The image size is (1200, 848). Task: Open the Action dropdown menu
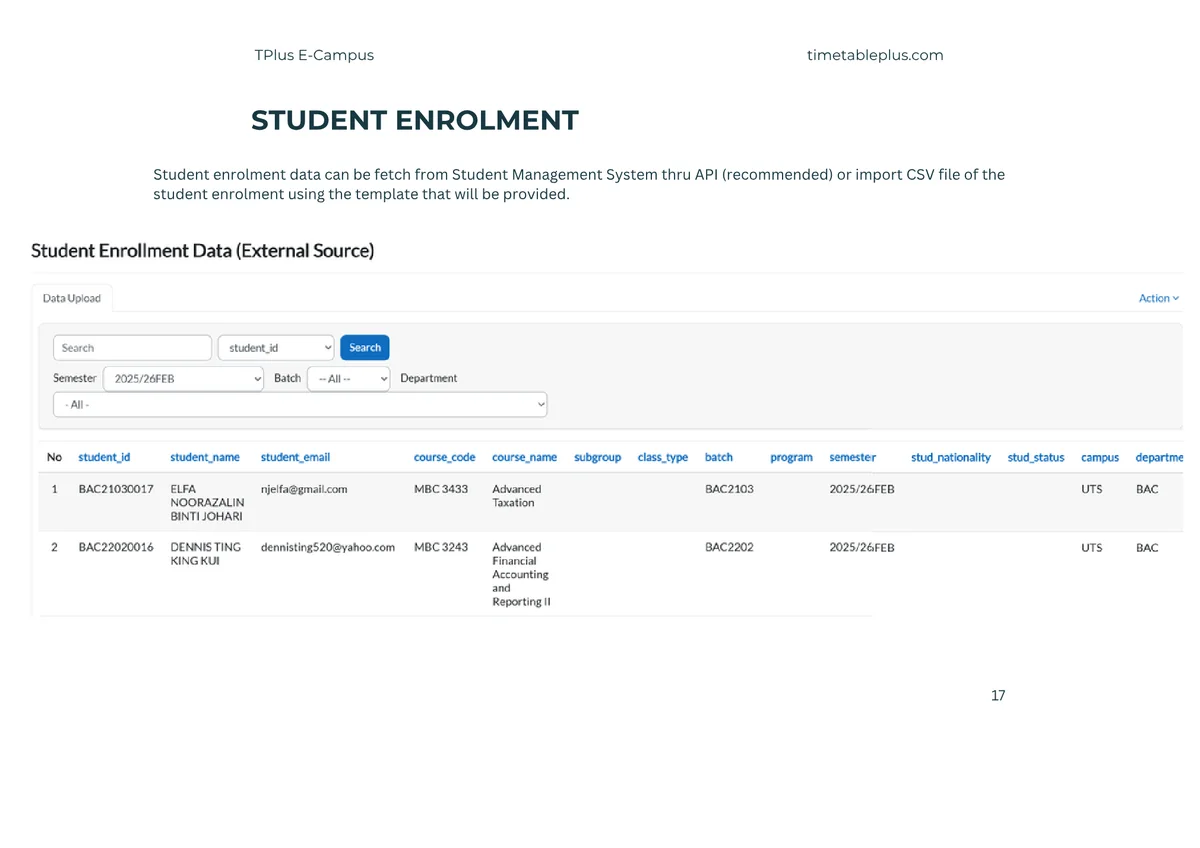pos(1159,298)
